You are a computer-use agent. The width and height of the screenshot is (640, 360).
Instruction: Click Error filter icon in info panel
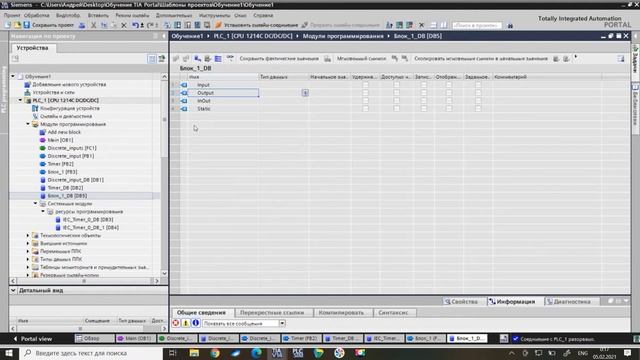coord(176,323)
